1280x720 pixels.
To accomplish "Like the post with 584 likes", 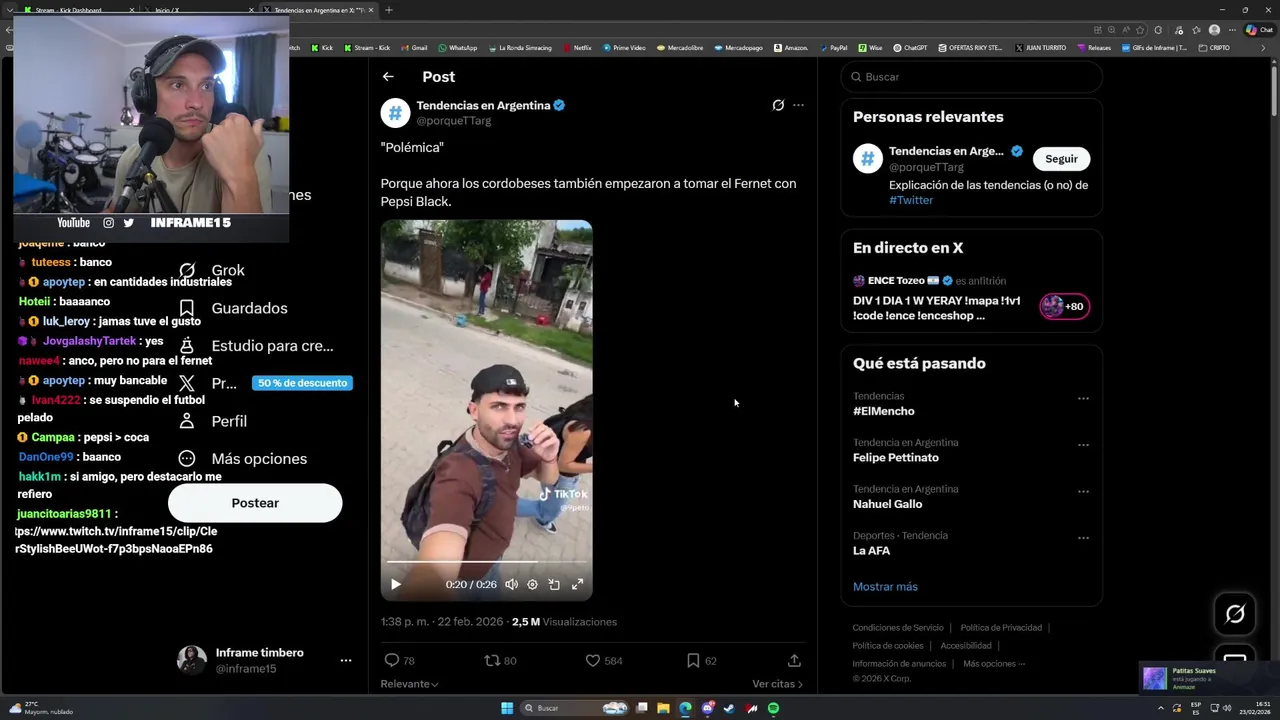I will tap(603, 660).
